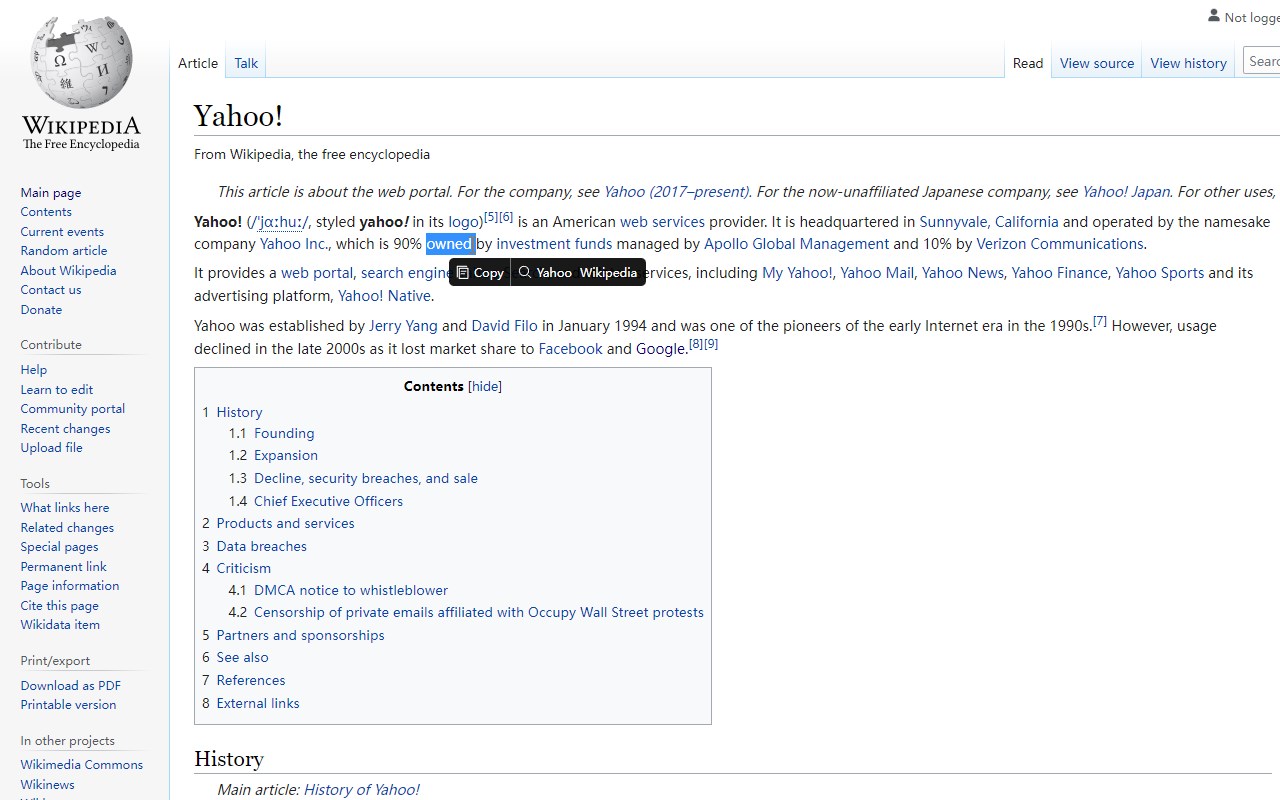Open the Printable version
Screen dimensions: 1280x800
68,705
